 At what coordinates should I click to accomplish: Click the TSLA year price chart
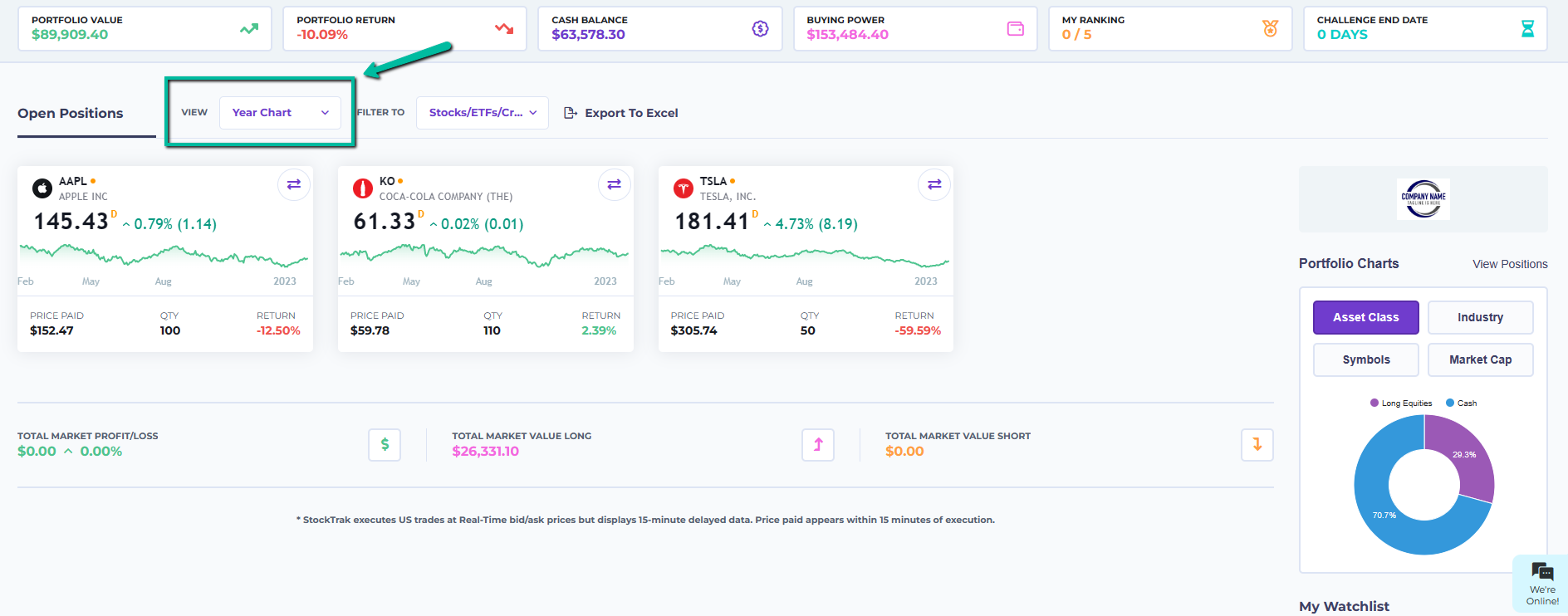pyautogui.click(x=805, y=254)
